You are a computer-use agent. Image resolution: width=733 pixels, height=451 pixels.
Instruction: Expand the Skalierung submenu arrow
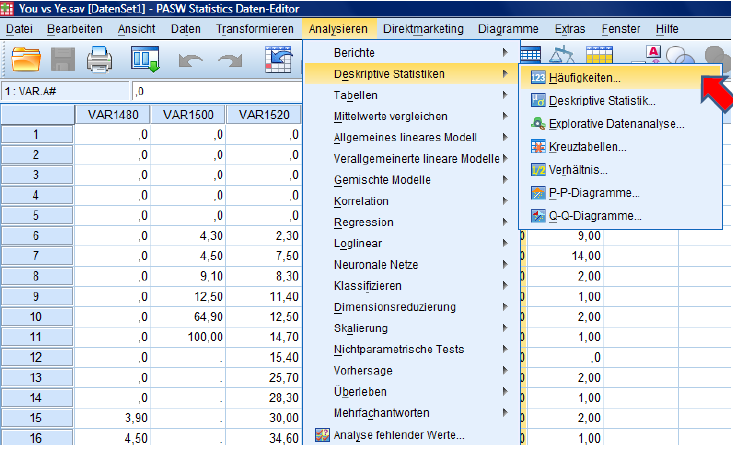pos(505,328)
